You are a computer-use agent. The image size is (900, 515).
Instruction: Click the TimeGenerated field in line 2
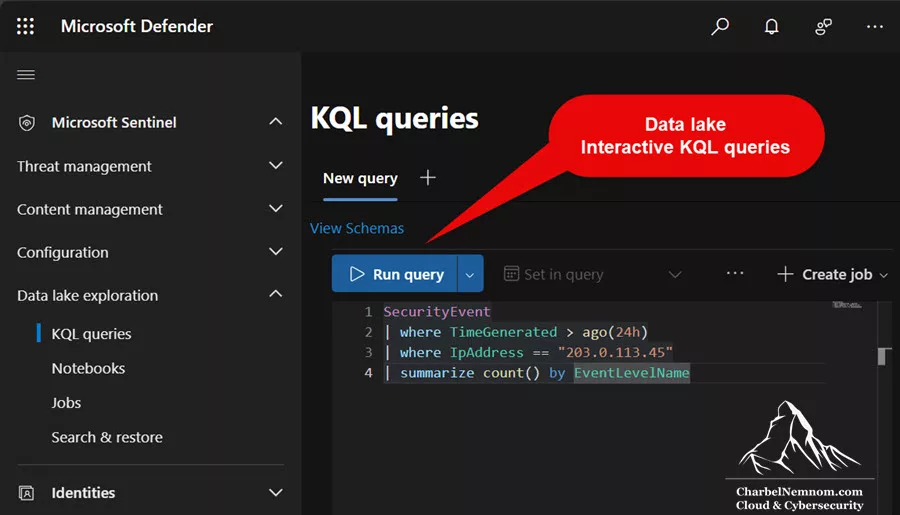pos(503,332)
